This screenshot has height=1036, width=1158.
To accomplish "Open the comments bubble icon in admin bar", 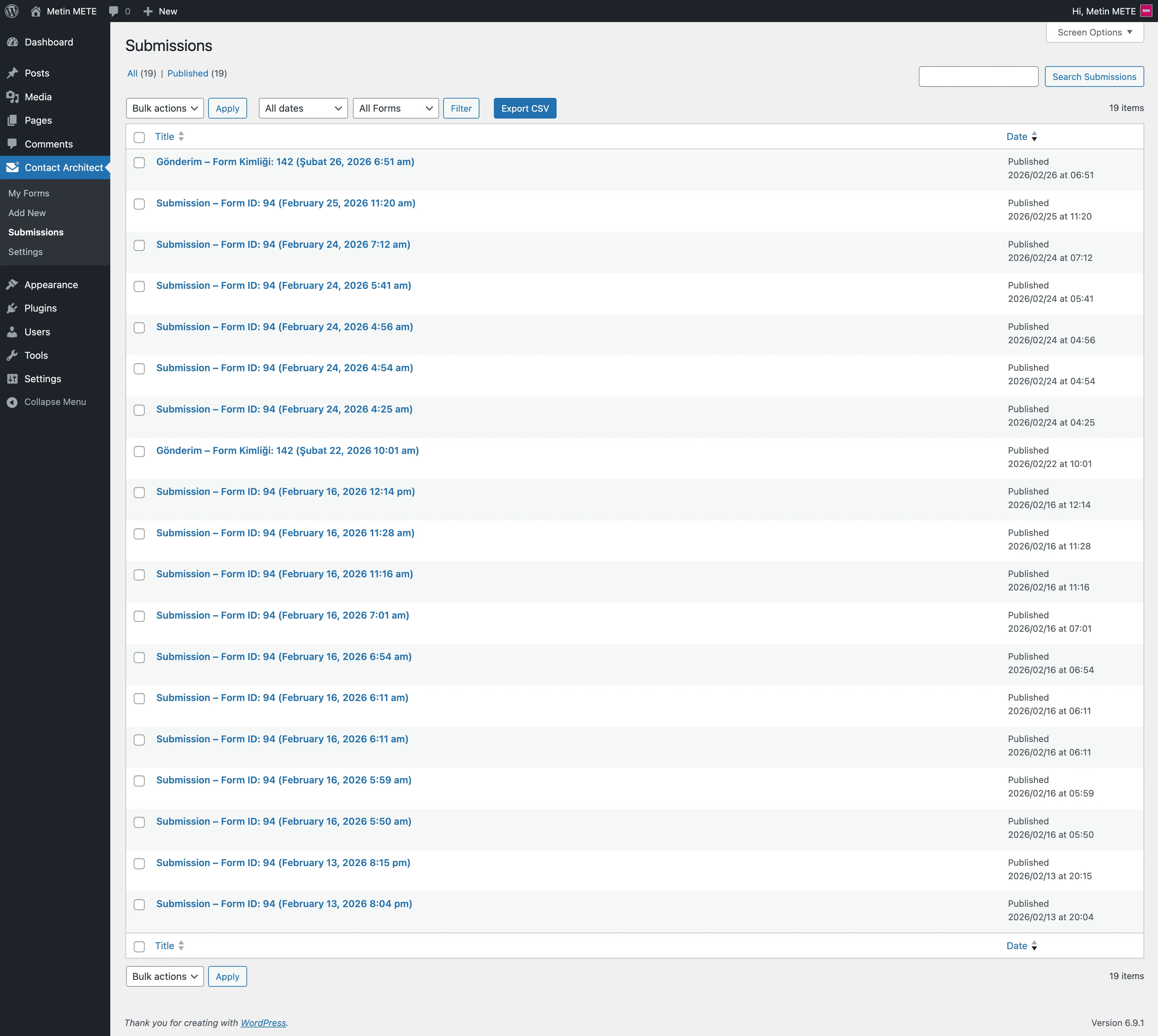I will 114,11.
